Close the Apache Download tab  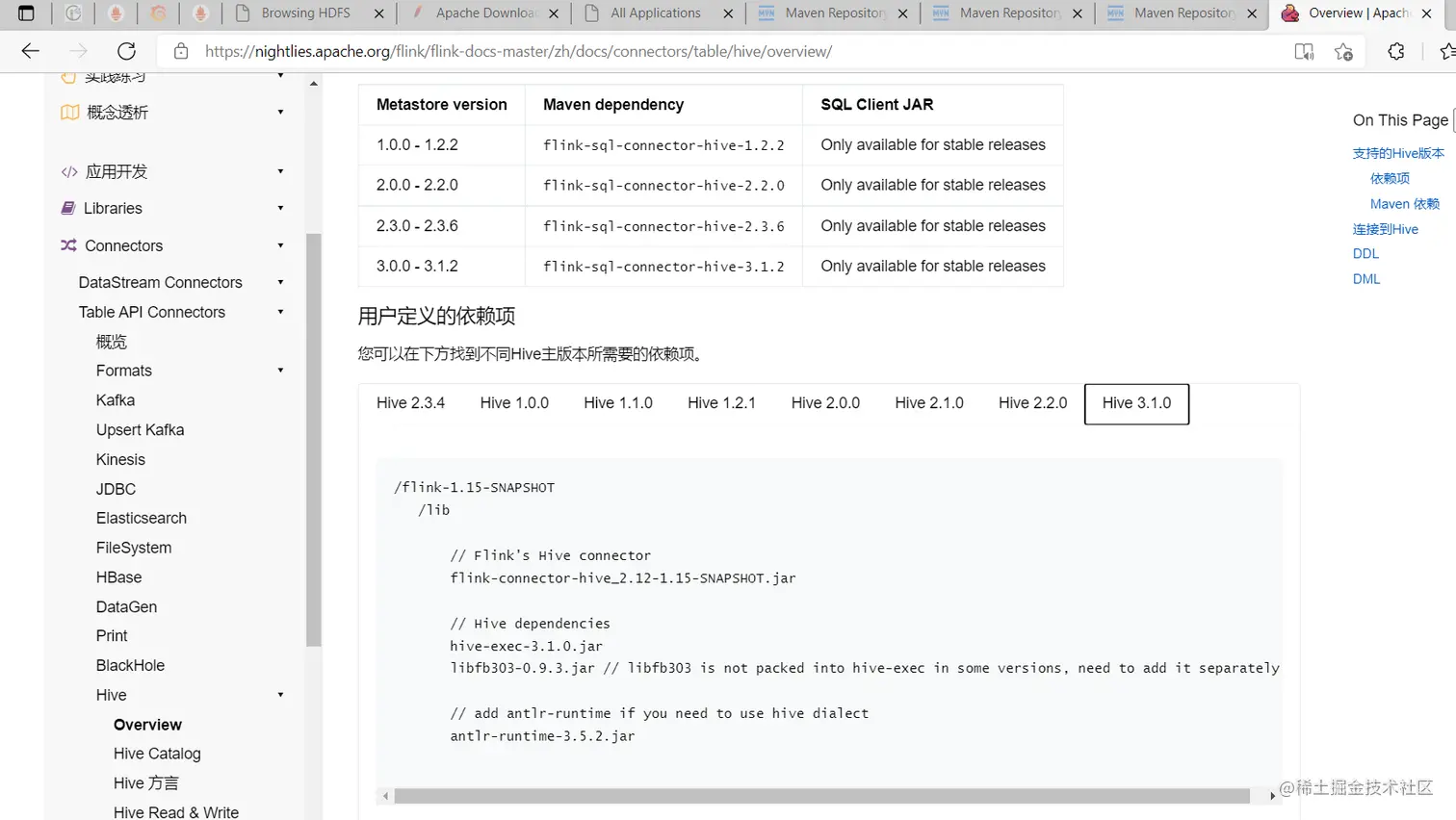click(554, 13)
